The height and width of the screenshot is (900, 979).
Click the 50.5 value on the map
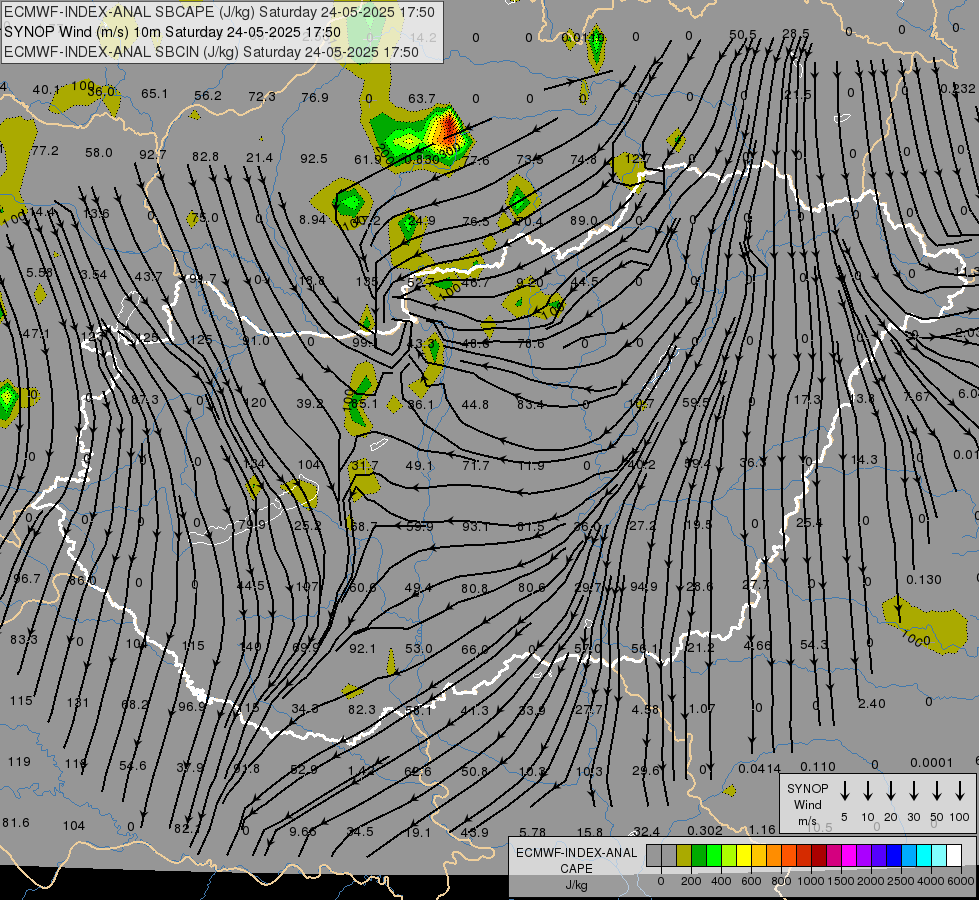(743, 34)
